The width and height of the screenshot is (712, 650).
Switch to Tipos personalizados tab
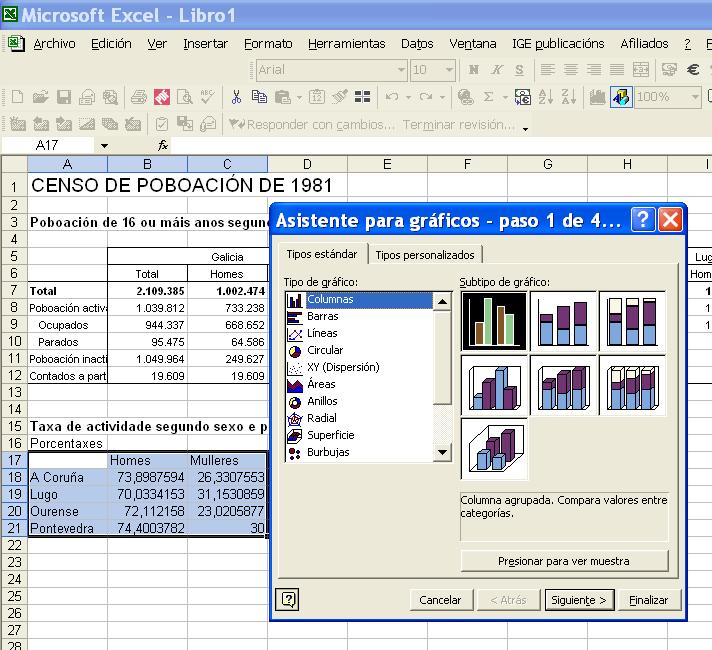[x=425, y=255]
